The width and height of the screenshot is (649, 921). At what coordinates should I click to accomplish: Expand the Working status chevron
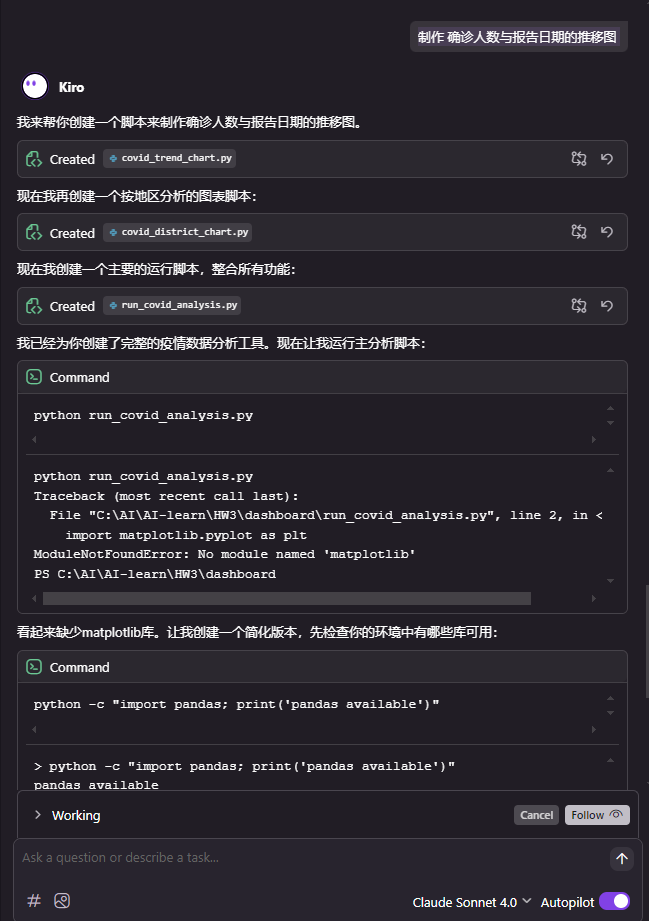pos(38,815)
